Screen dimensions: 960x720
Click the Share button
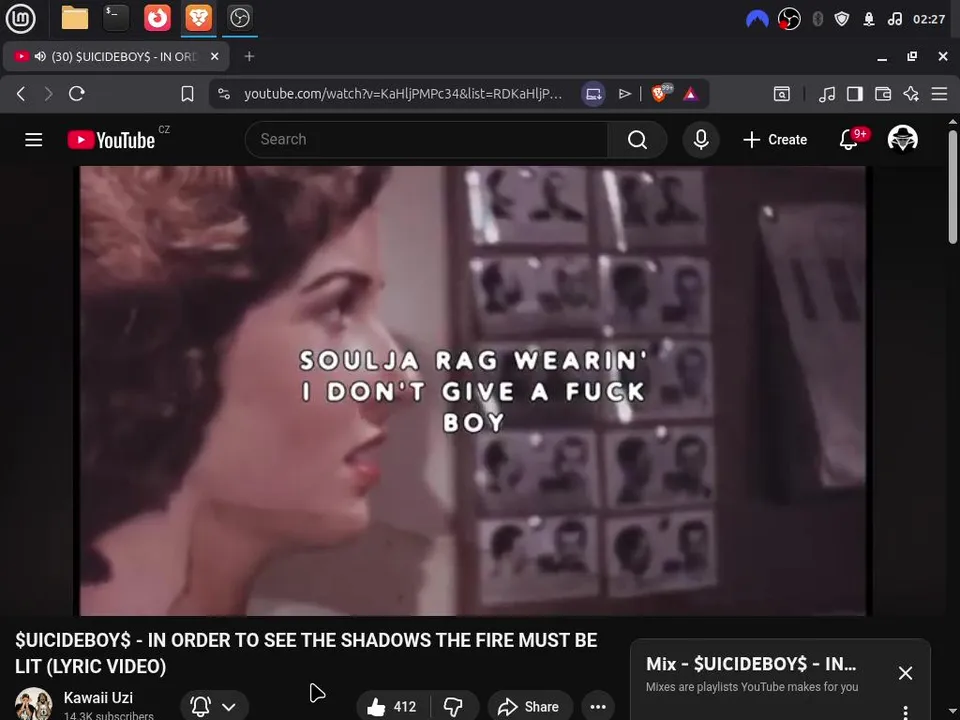530,707
